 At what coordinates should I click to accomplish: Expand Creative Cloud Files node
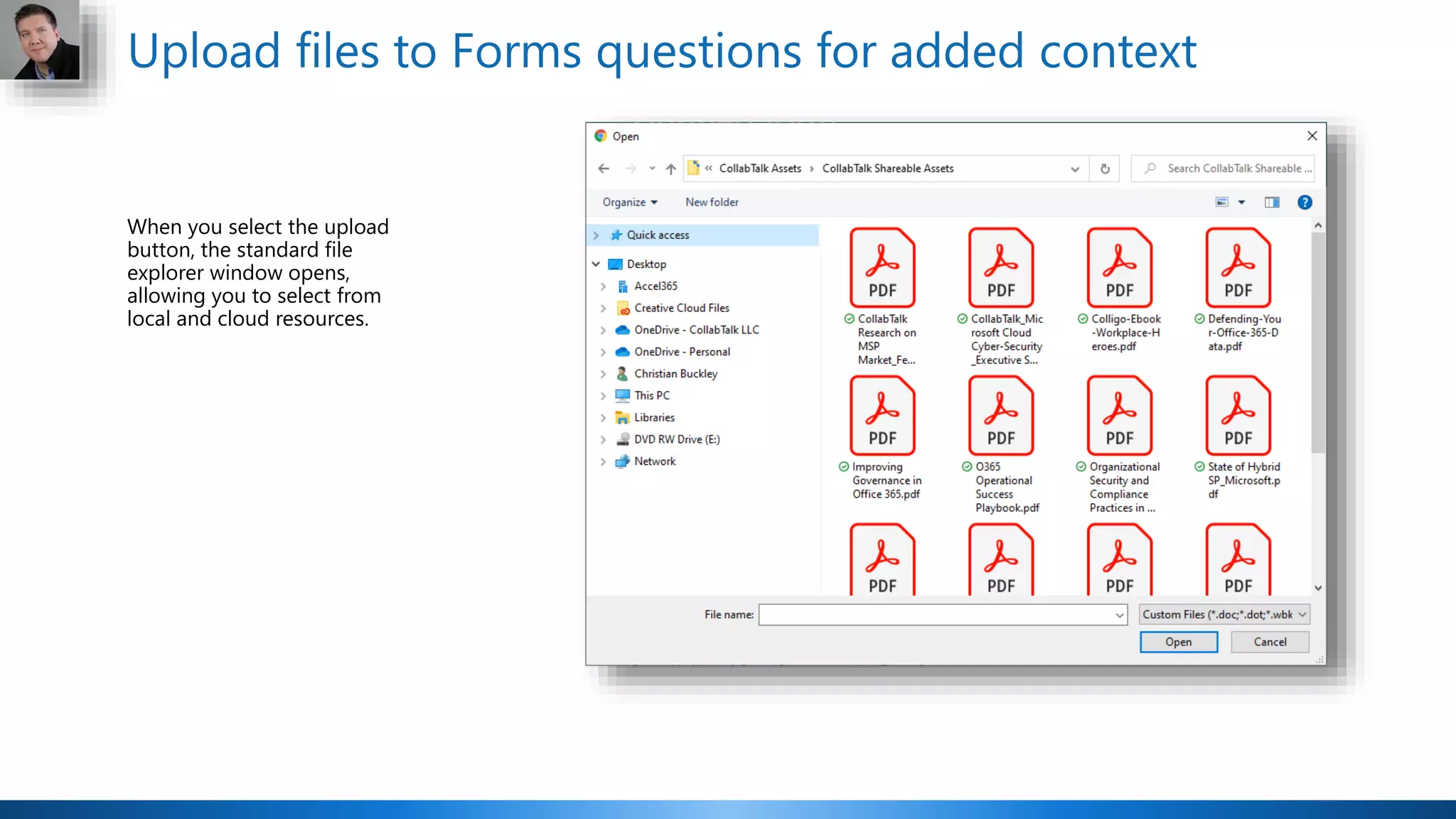coord(603,309)
